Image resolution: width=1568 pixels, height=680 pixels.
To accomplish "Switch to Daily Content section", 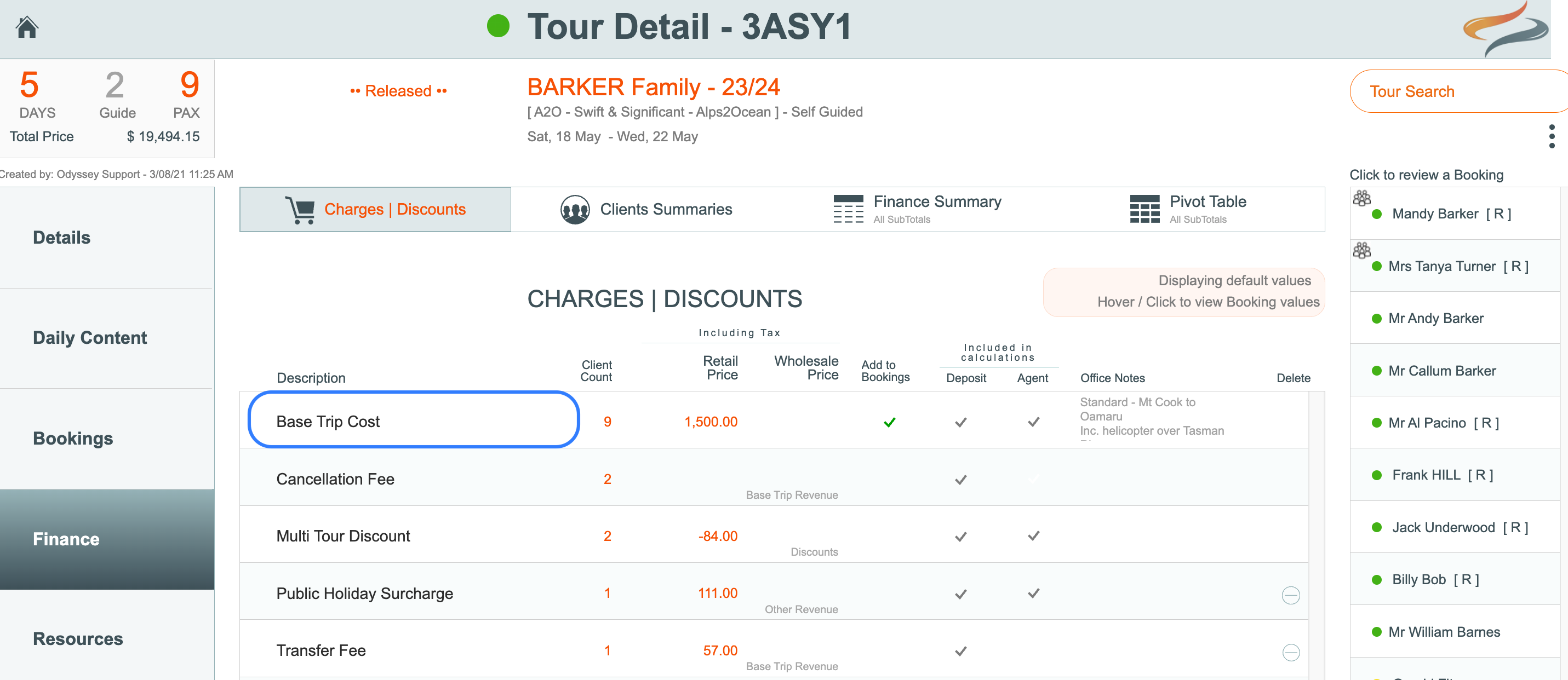I will pos(89,338).
